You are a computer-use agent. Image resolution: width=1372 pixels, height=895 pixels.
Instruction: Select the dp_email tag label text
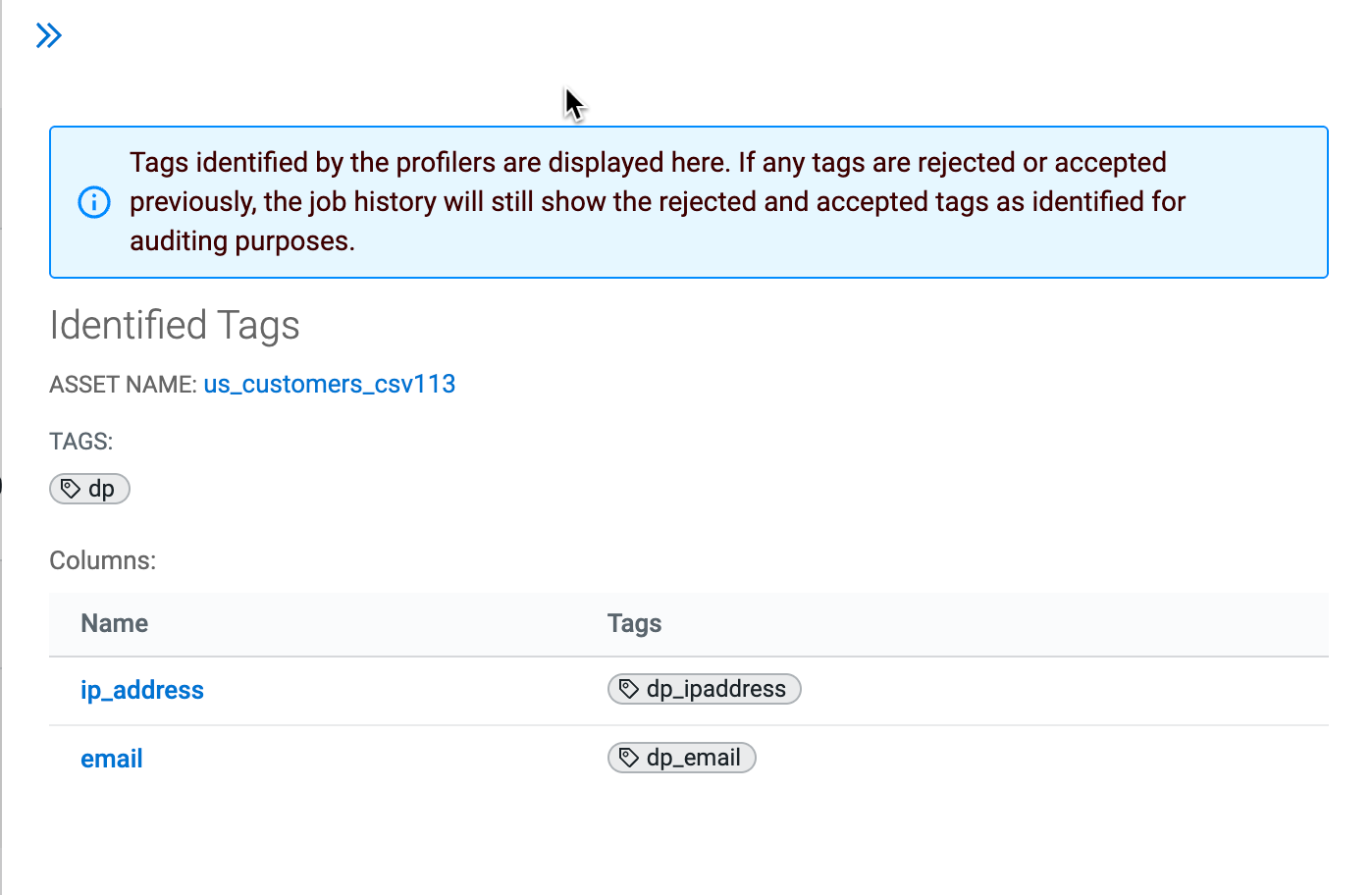[x=693, y=758]
